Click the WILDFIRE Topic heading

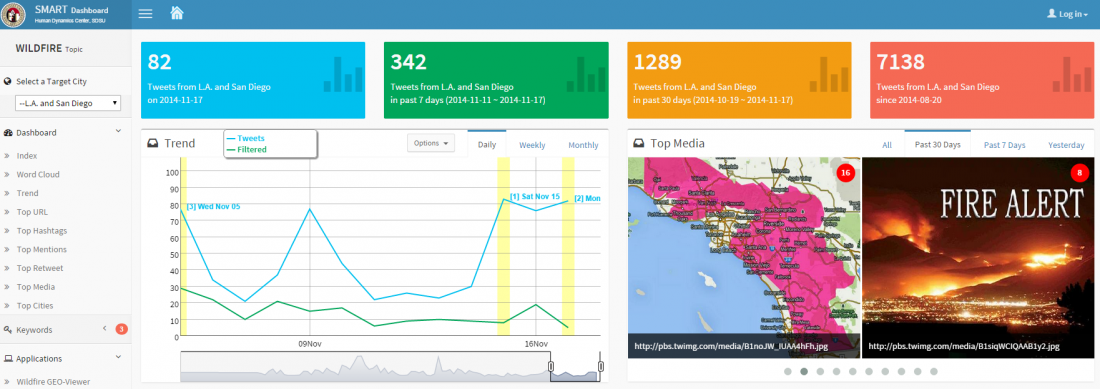(x=48, y=49)
